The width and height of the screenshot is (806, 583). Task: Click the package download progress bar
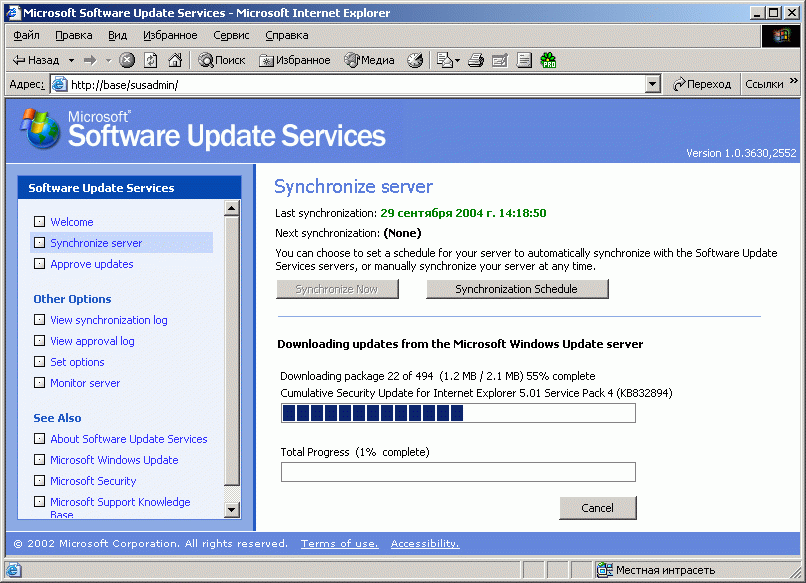click(458, 413)
